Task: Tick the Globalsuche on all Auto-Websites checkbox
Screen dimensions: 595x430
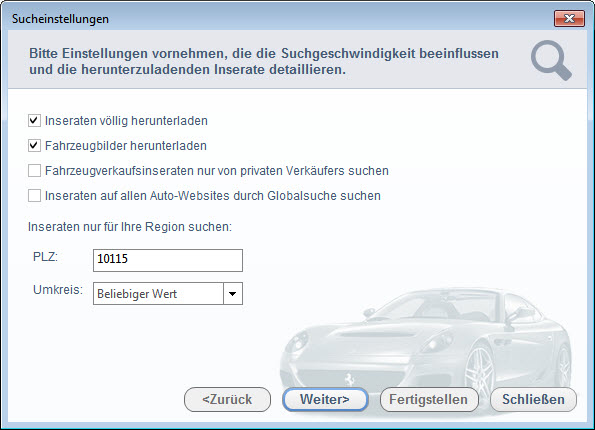Action: click(34, 196)
